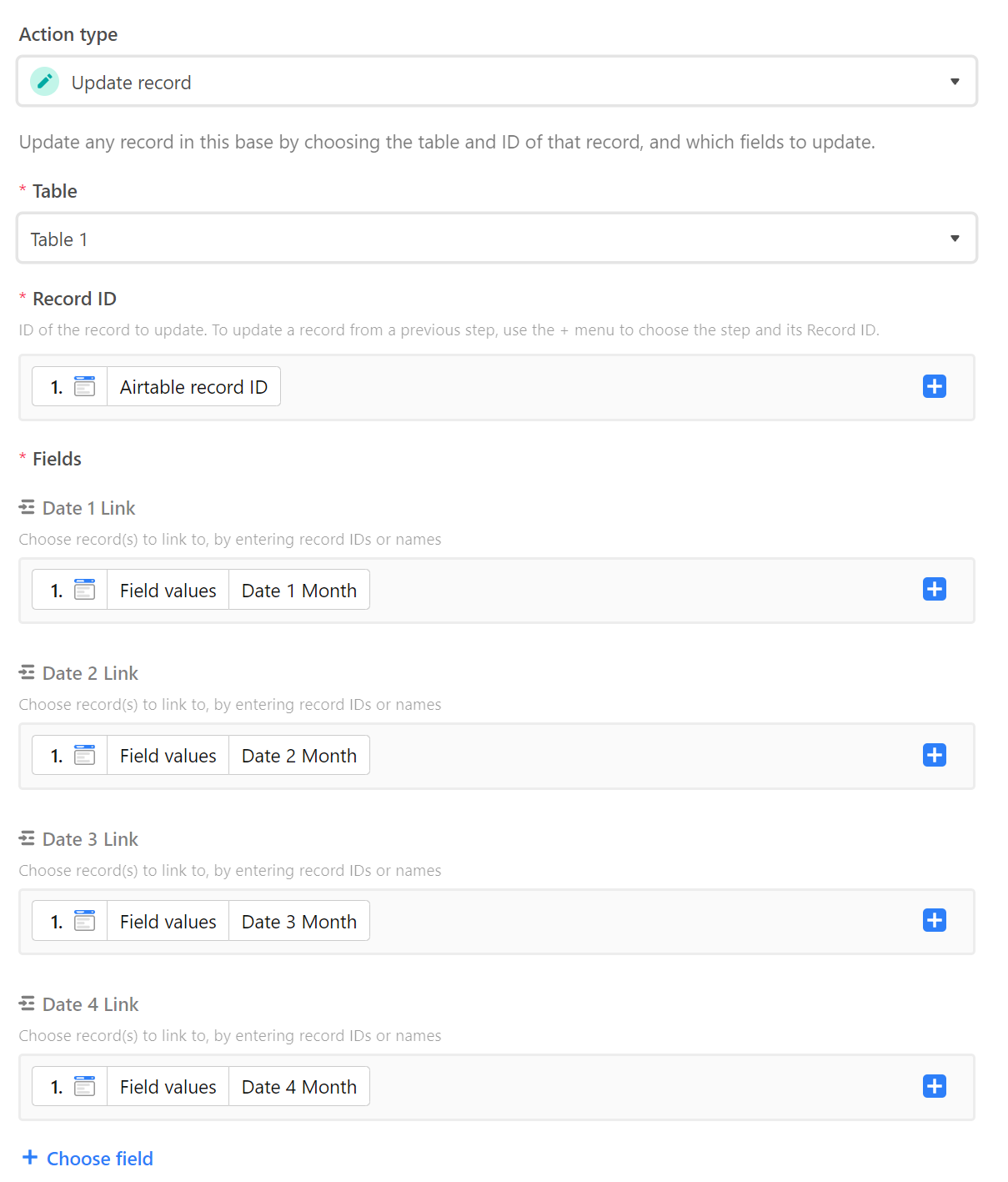Screen dimensions: 1008x1182
Task: Click the step icon in Date 2 Link token
Action: click(x=84, y=755)
